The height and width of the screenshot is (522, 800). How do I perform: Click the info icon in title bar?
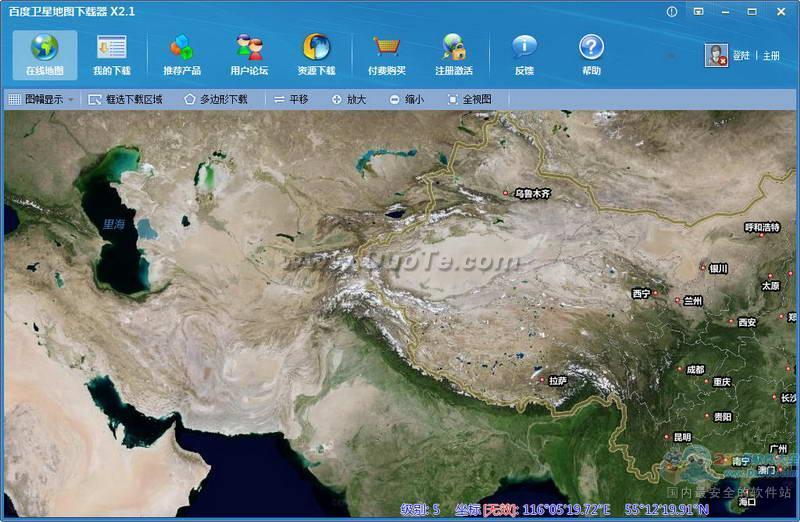[672, 11]
